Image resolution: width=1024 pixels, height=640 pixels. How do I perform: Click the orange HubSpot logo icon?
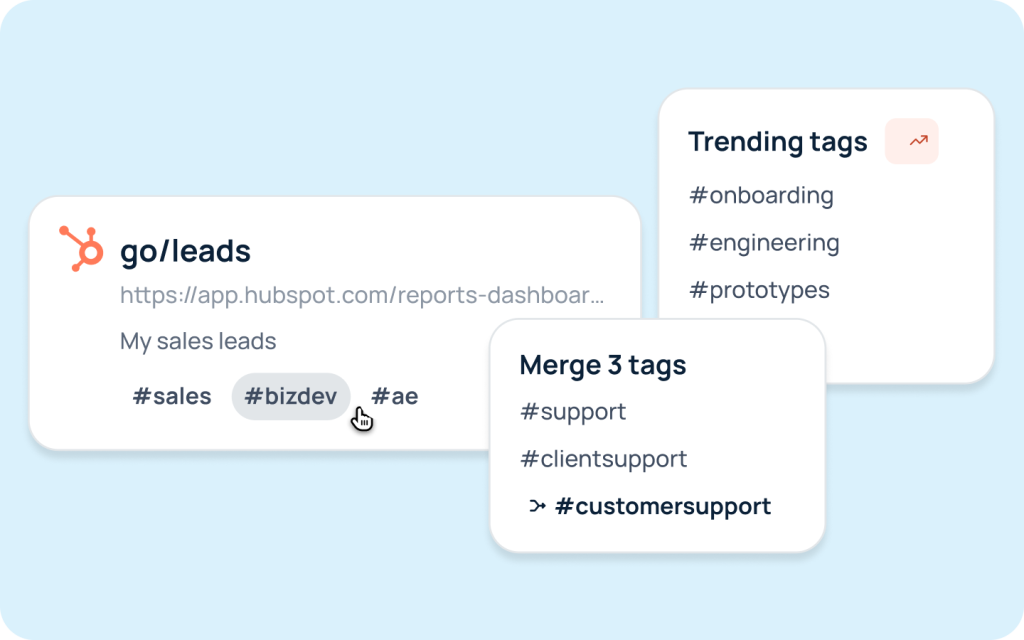(82, 248)
